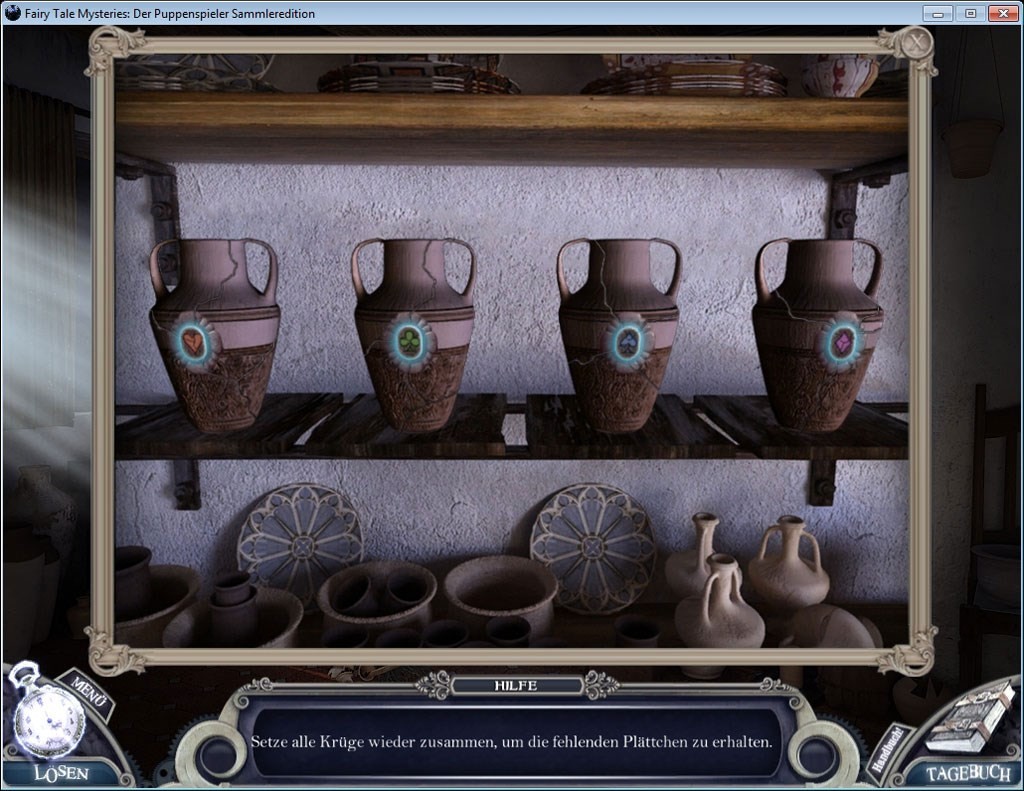Click the game's title bar icon
Viewport: 1024px width, 791px height.
click(x=12, y=12)
